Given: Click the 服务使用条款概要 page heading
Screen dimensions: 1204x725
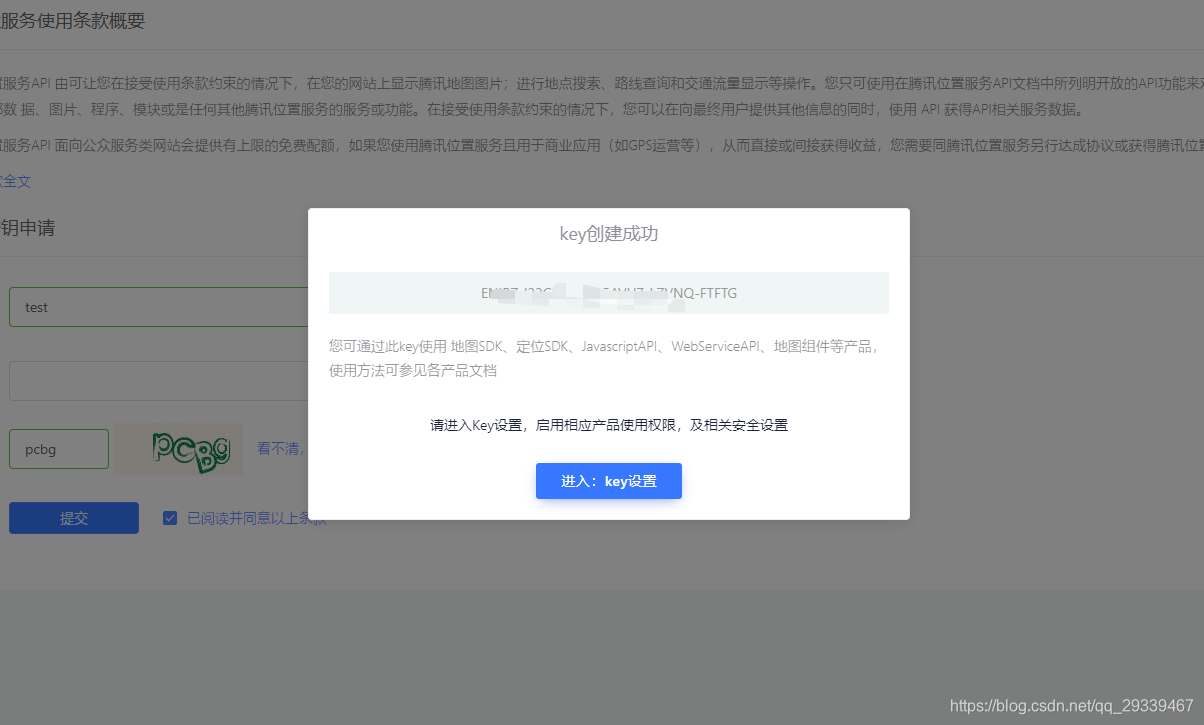Looking at the screenshot, I should (x=73, y=20).
